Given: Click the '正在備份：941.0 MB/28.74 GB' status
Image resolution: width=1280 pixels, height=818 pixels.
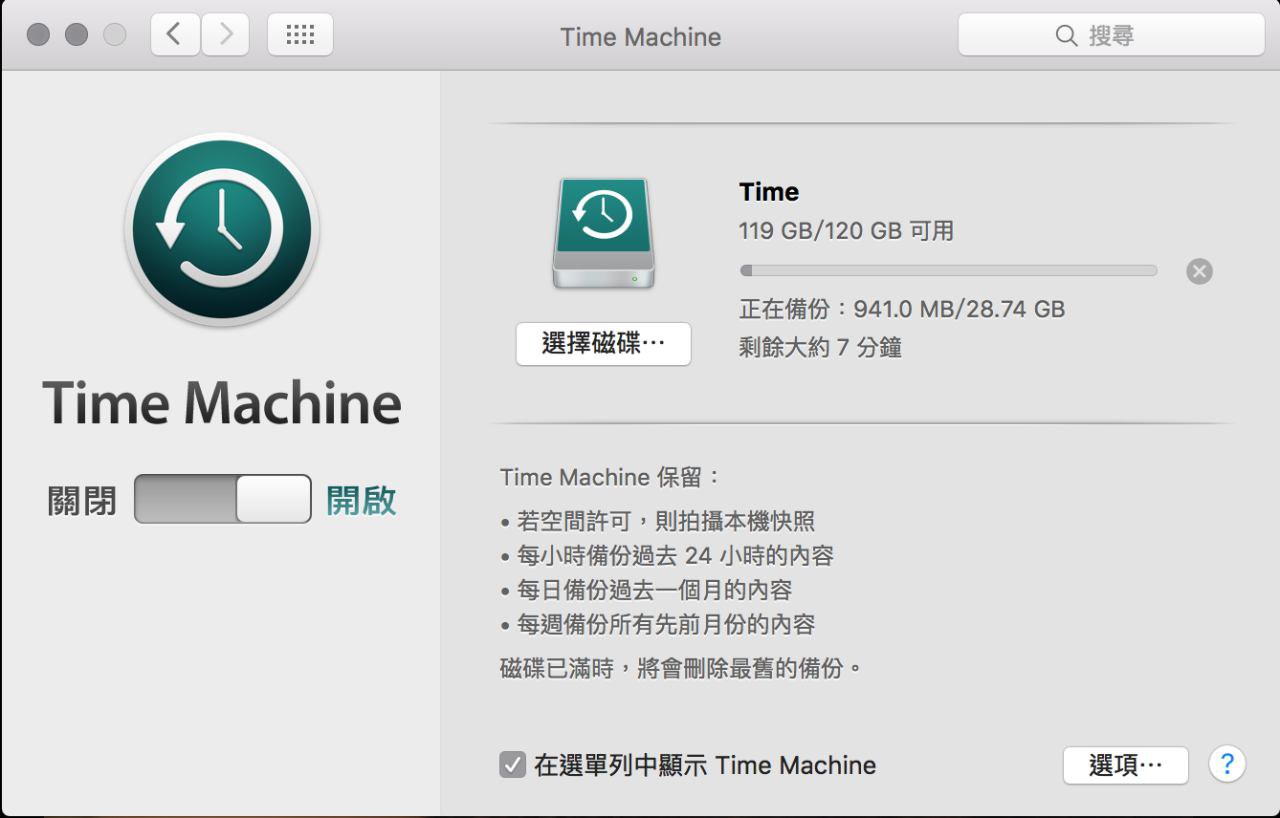Looking at the screenshot, I should (x=902, y=309).
